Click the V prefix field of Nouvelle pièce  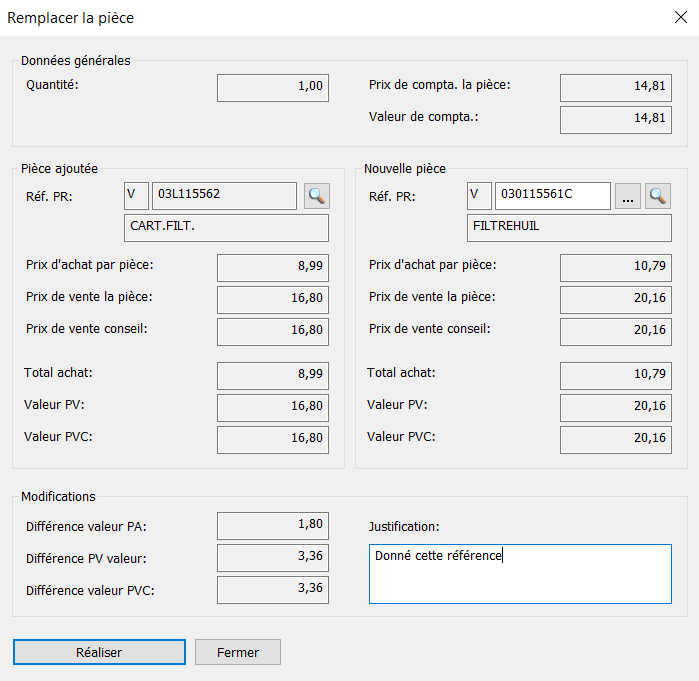479,196
